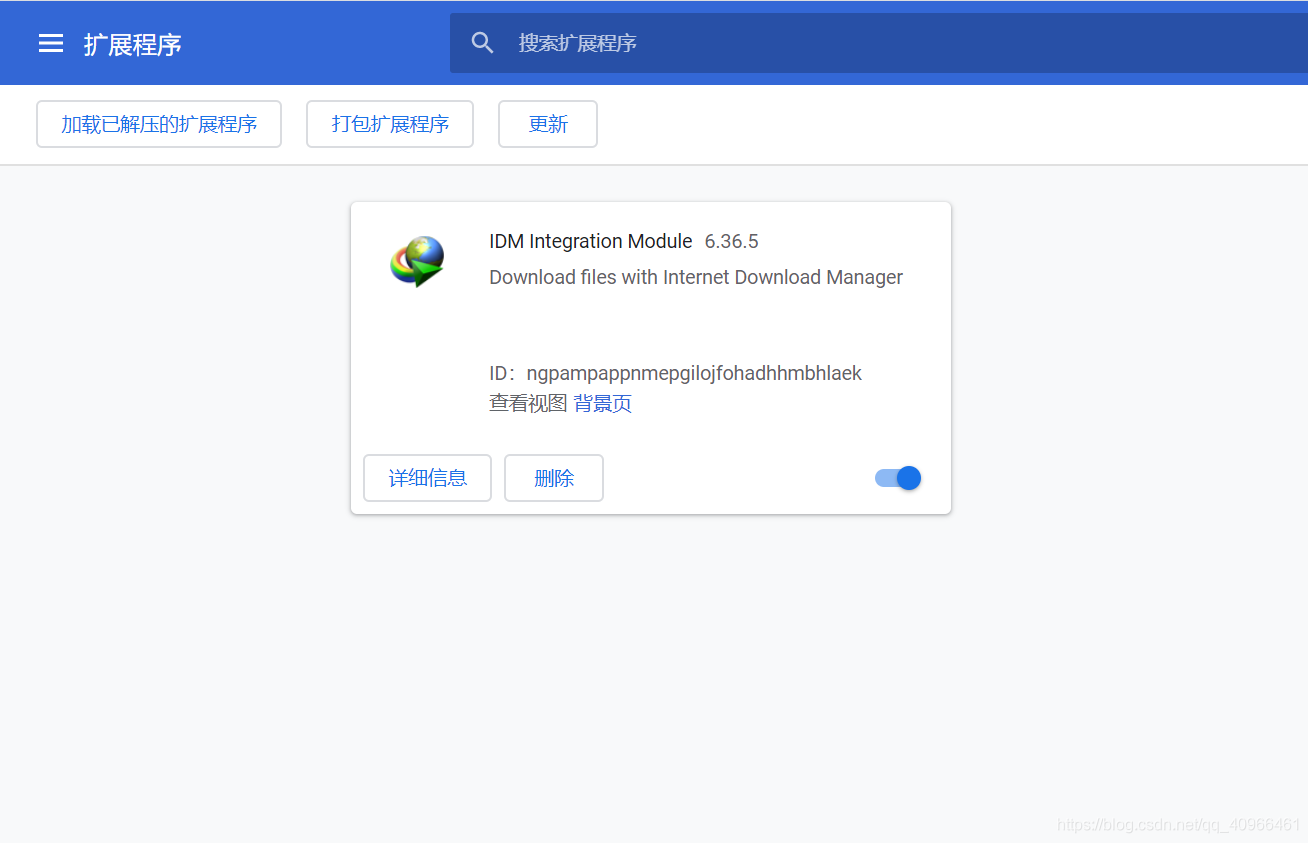Viewport: 1308px width, 843px height.
Task: Click 打包扩展程序 button
Action: point(390,124)
